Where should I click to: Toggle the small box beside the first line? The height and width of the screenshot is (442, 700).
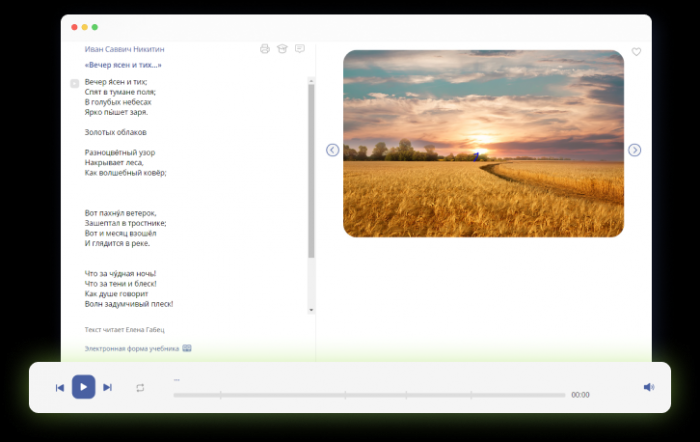tap(75, 83)
